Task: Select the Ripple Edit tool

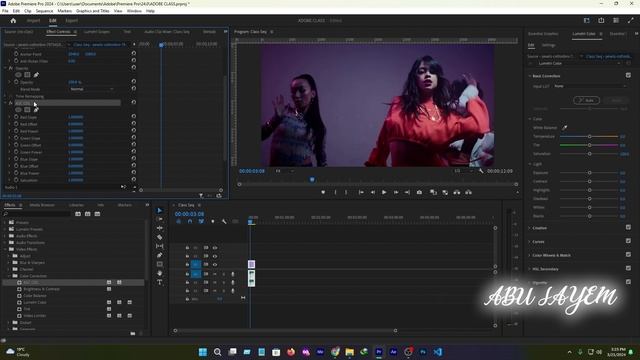Action: tap(160, 228)
